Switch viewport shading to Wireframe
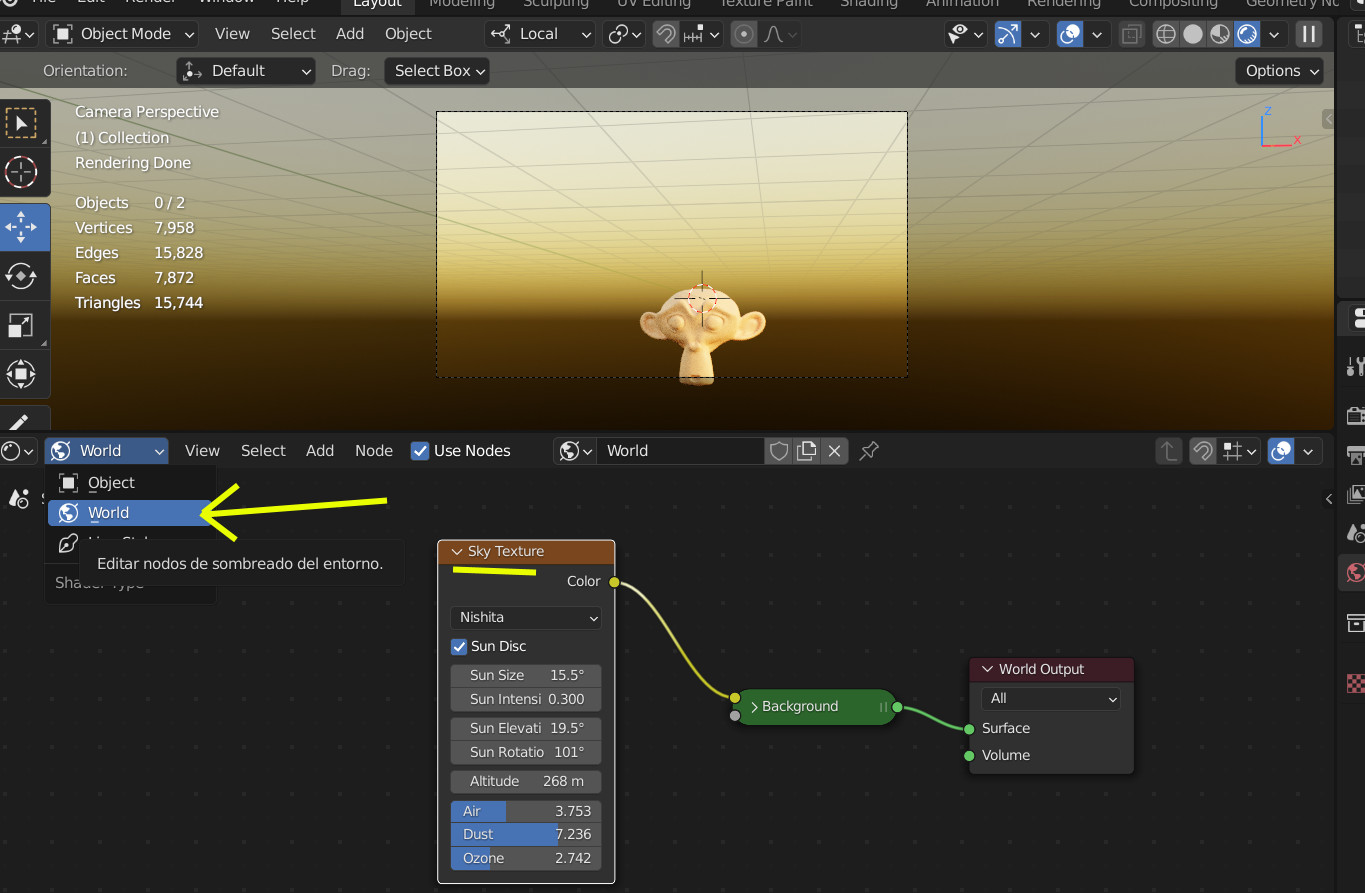Viewport: 1365px width, 893px height. click(1166, 34)
